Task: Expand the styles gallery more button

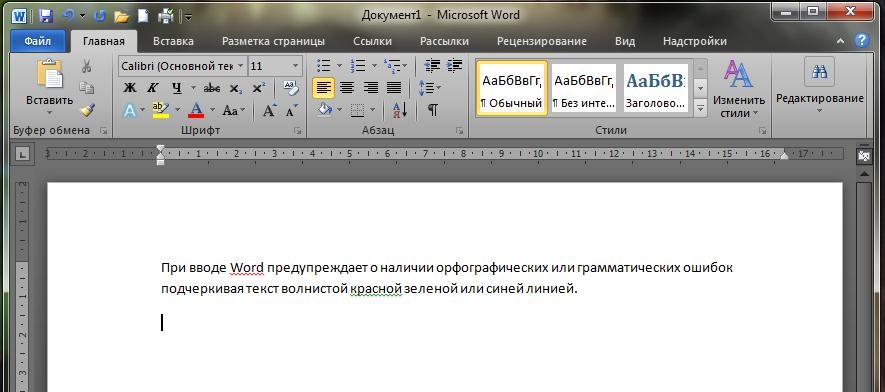Action: (x=700, y=107)
